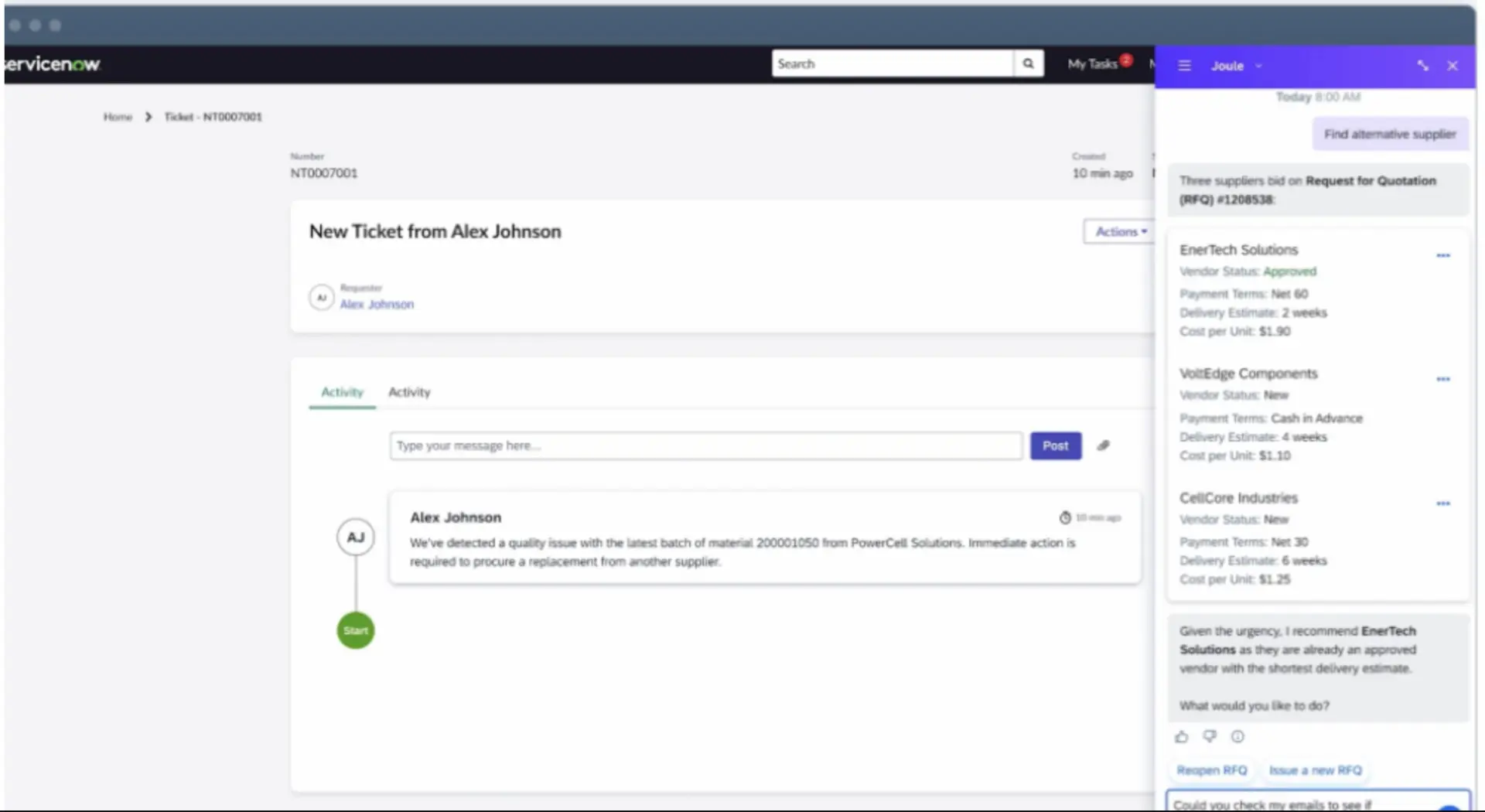The height and width of the screenshot is (812, 1485).
Task: Click 'Cost per Unit: $1.90' text
Action: 1235,331
